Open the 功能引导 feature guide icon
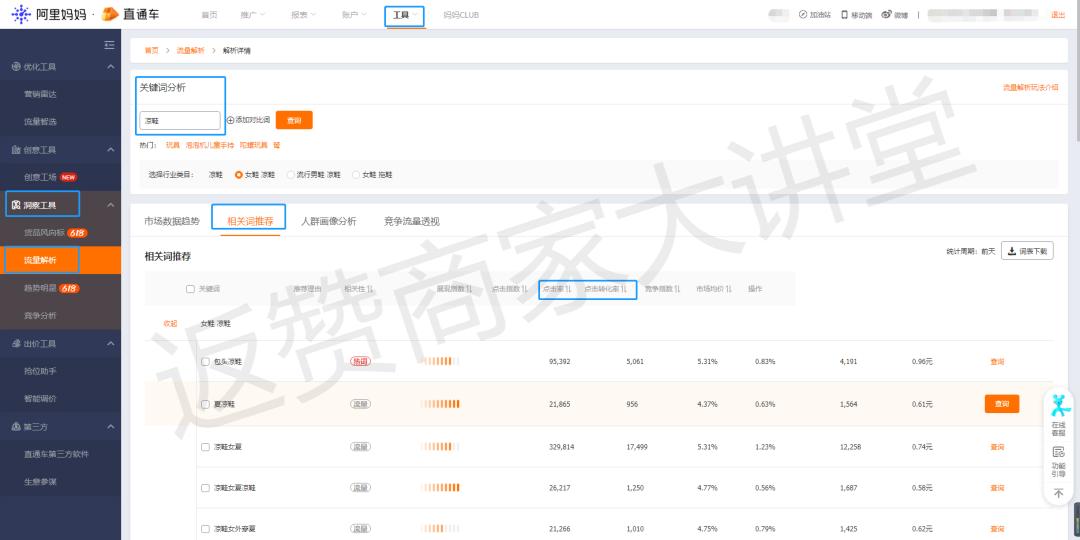 click(1059, 453)
